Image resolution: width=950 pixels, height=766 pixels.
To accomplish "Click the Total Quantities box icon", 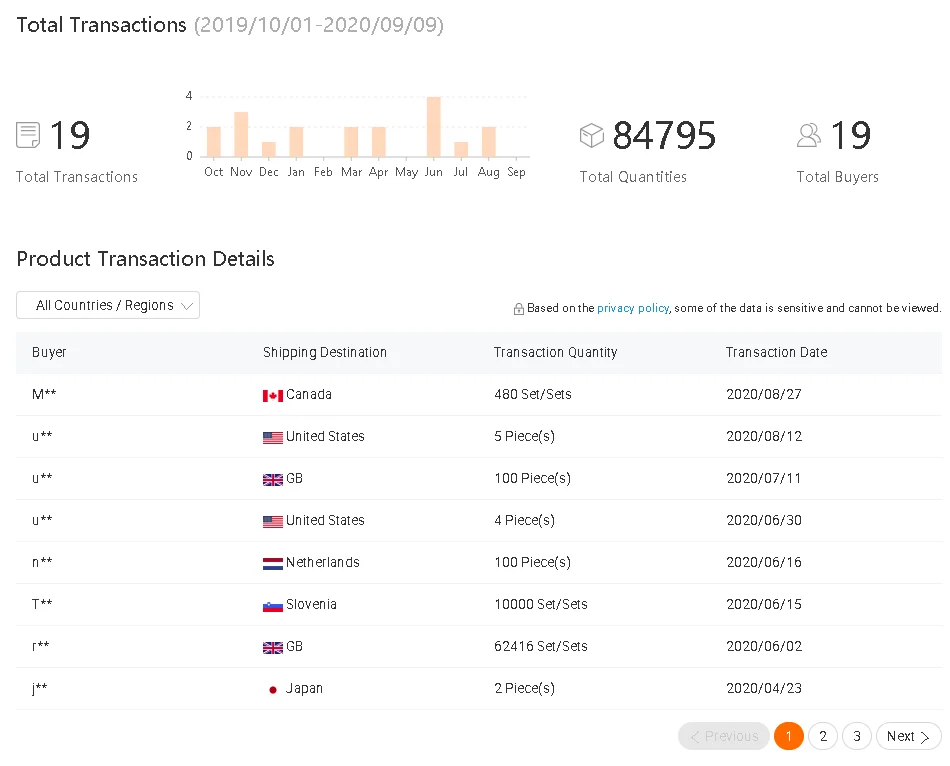I will coord(592,135).
